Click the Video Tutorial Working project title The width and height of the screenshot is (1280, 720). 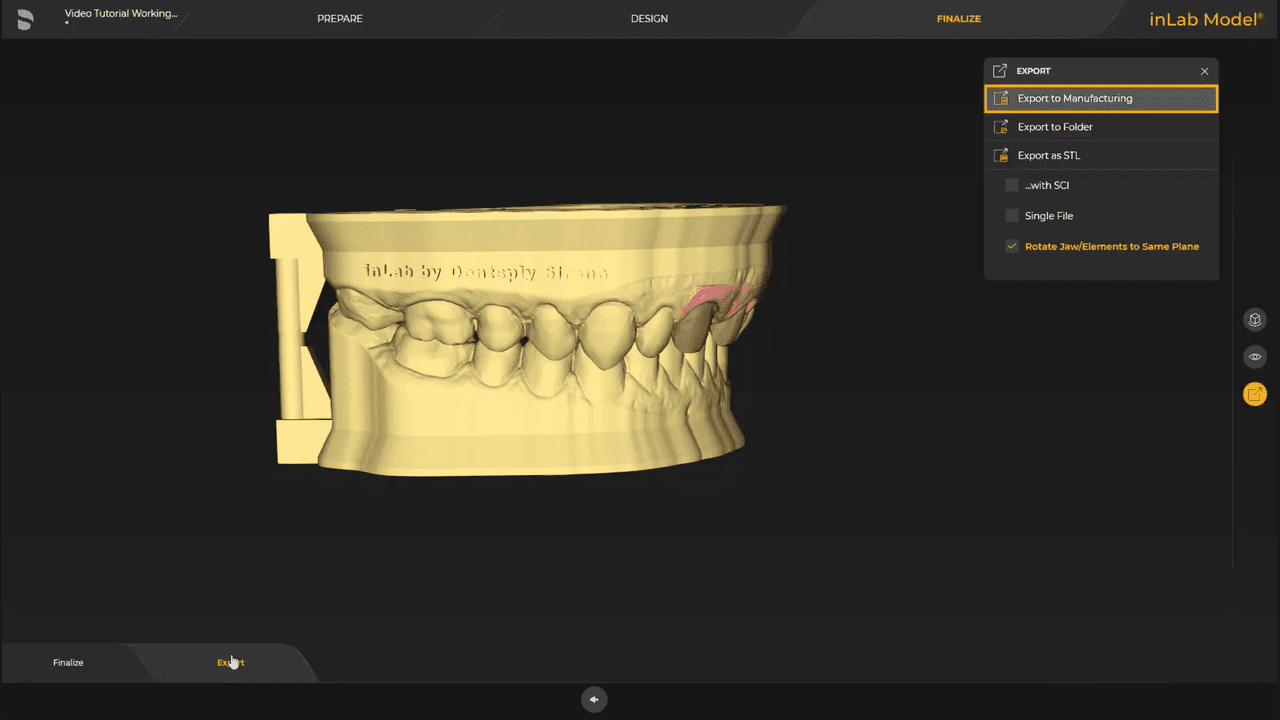(x=121, y=13)
